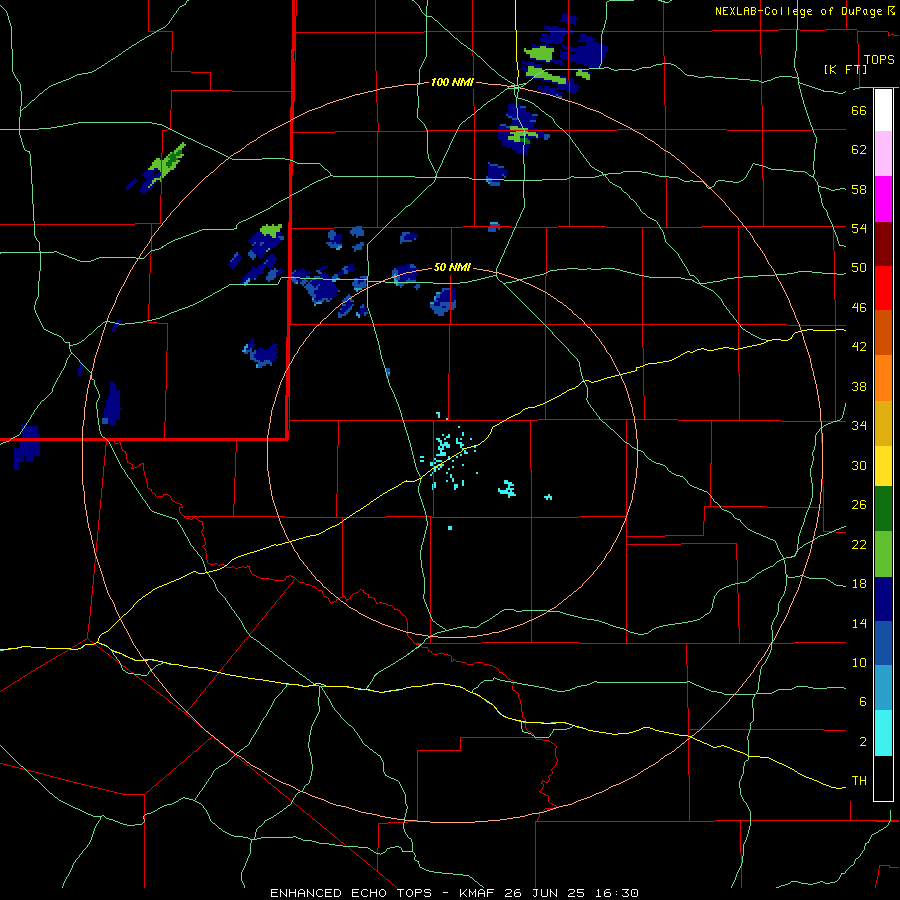Pick the magenta legend swatch
900x900 pixels.
(883, 199)
